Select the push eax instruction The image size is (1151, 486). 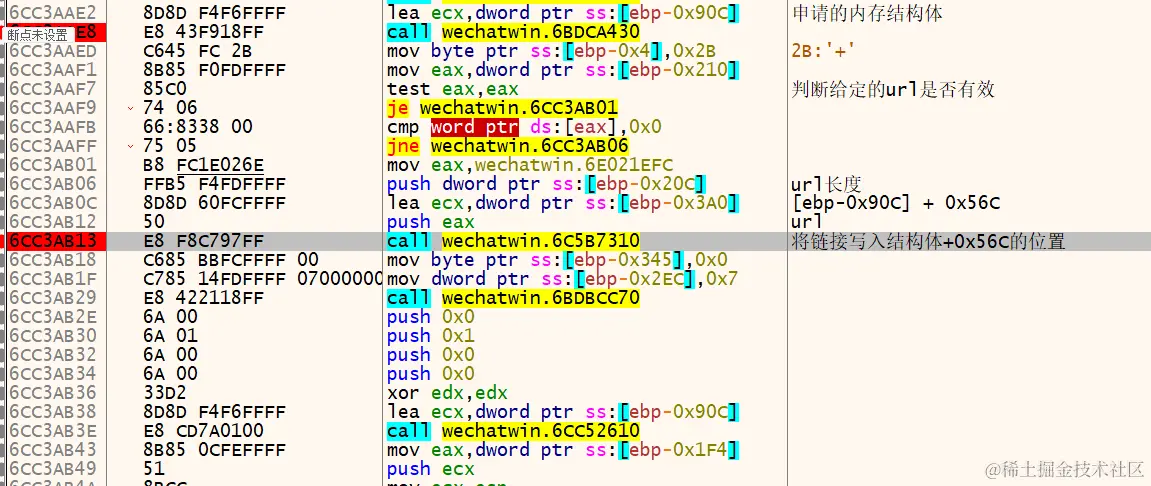pyautogui.click(x=431, y=222)
